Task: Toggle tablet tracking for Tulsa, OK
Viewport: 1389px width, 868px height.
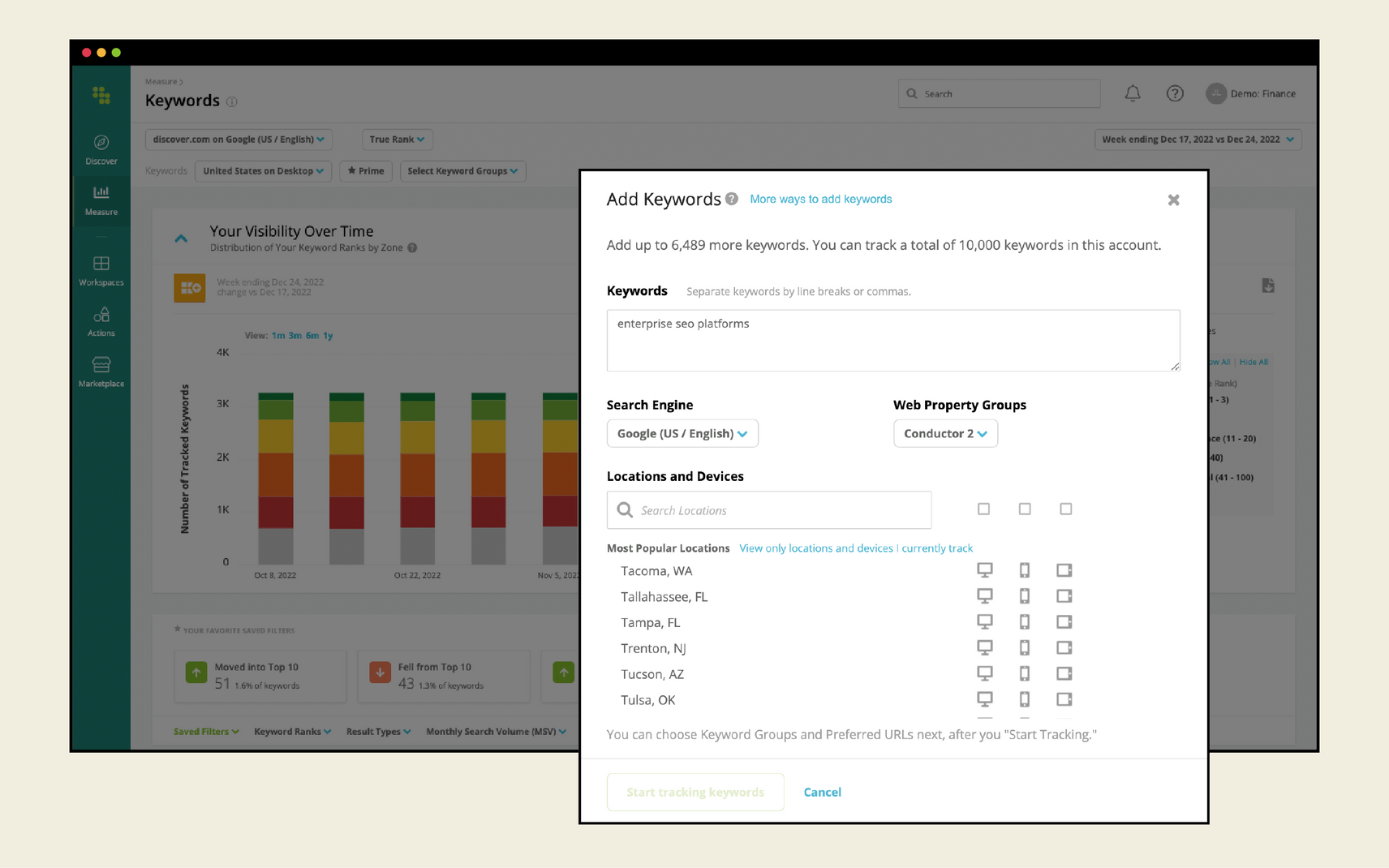Action: (1064, 700)
